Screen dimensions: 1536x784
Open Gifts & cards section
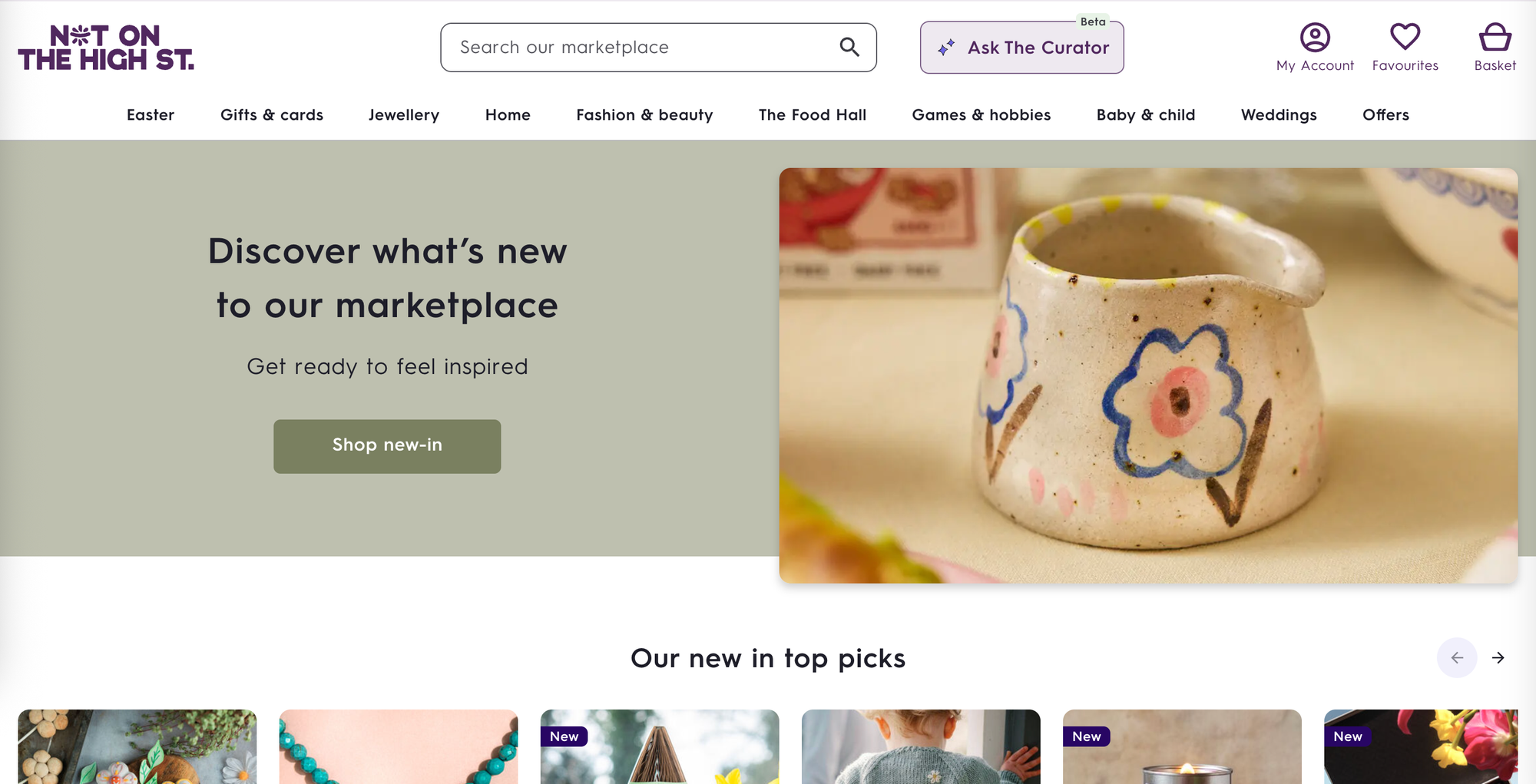[271, 114]
